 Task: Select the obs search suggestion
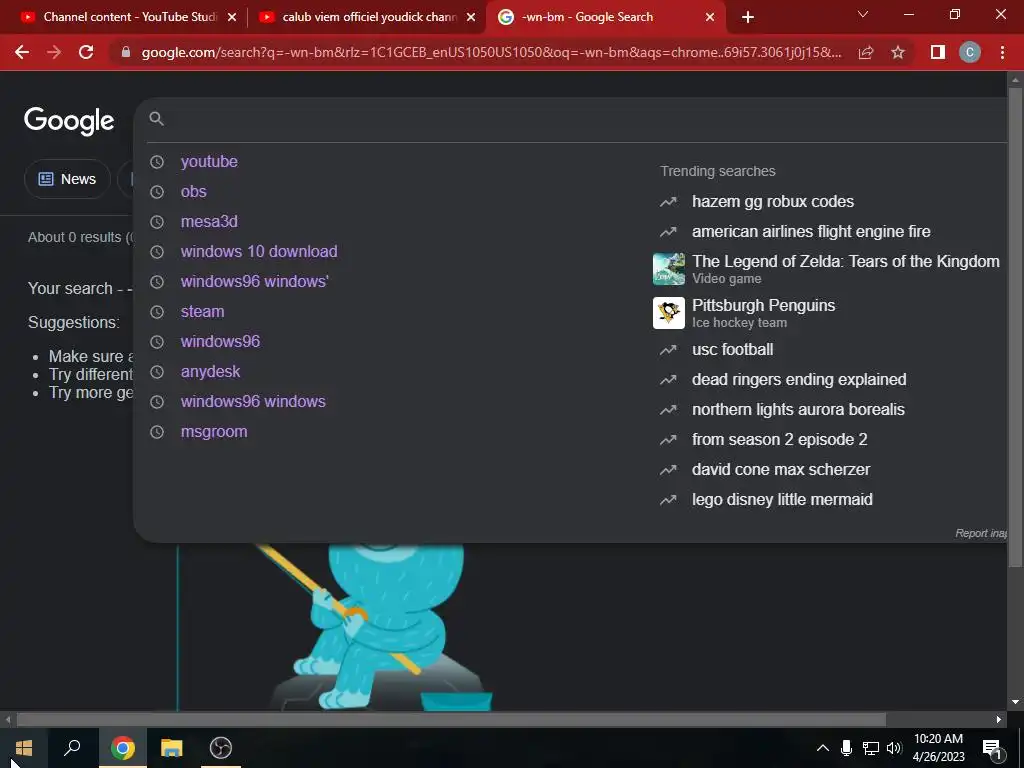(x=193, y=191)
